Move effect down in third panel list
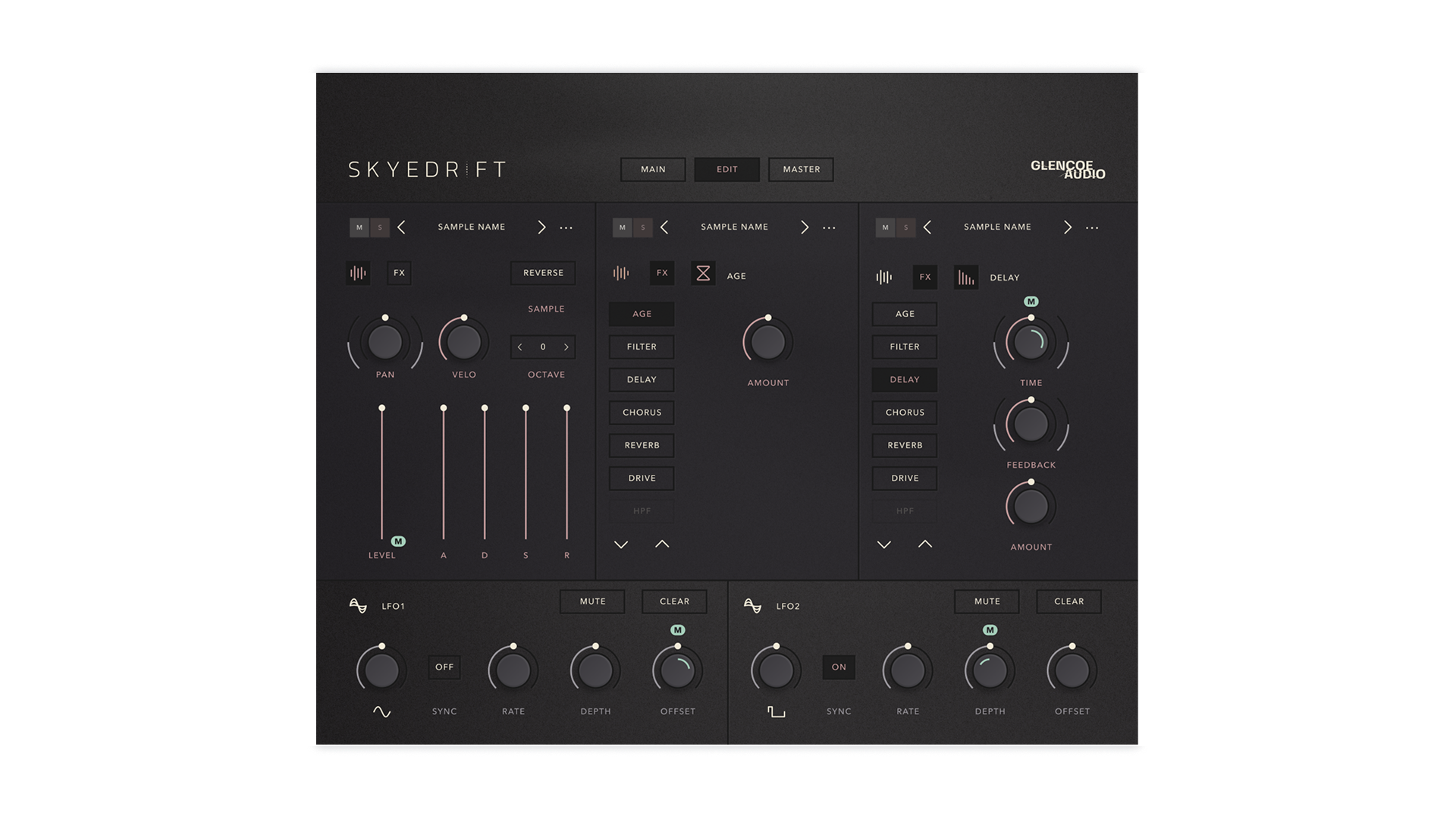 pyautogui.click(x=884, y=544)
